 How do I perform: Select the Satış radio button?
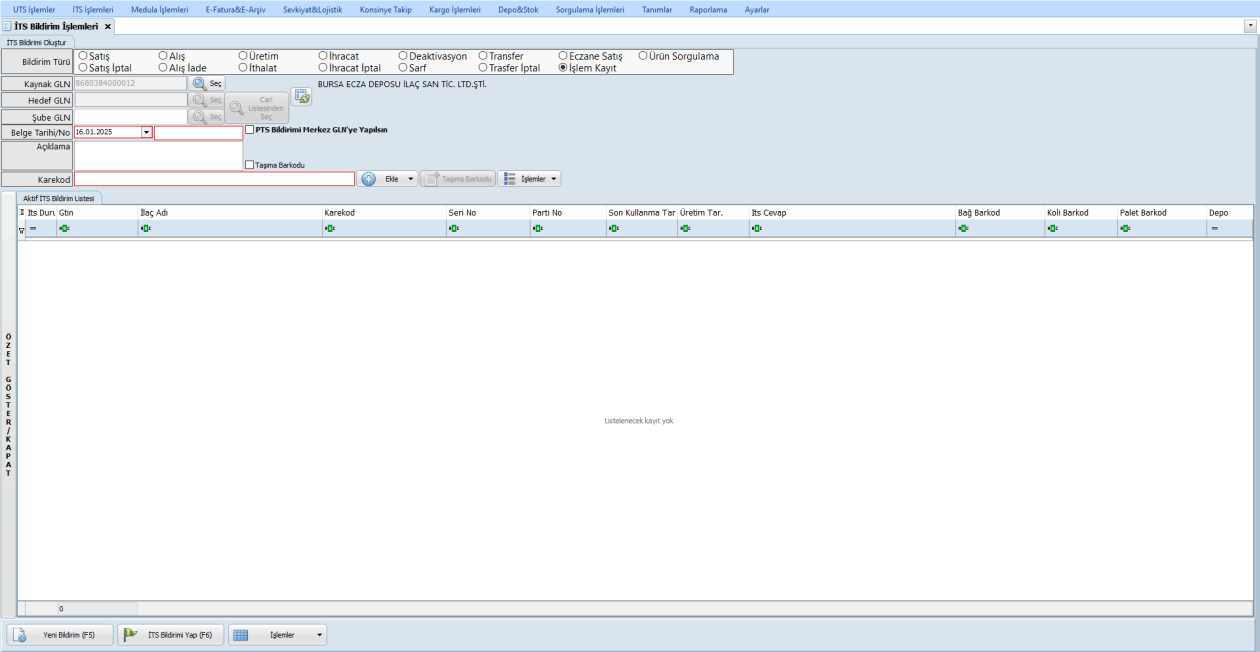(x=84, y=56)
